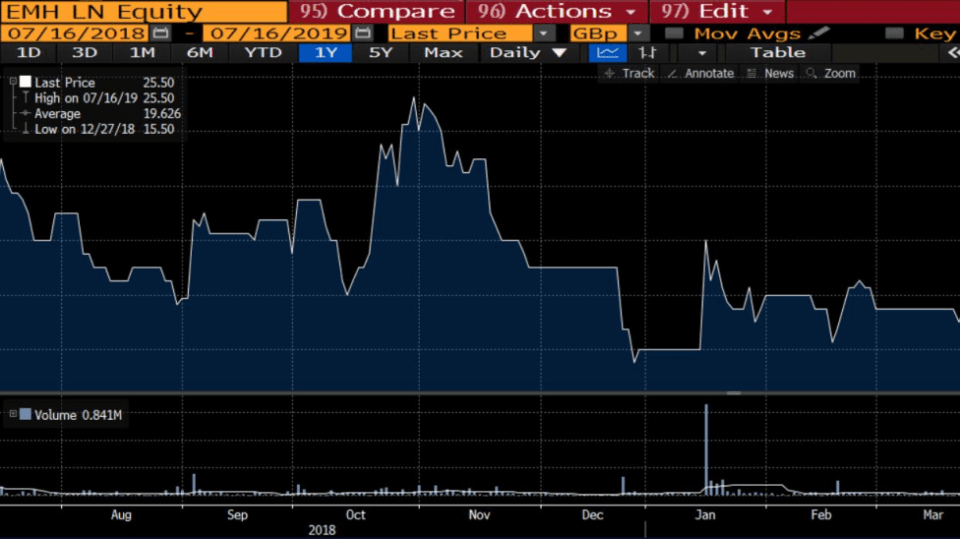Select the 6M range tab
Viewport: 960px width, 539px height.
coord(200,53)
